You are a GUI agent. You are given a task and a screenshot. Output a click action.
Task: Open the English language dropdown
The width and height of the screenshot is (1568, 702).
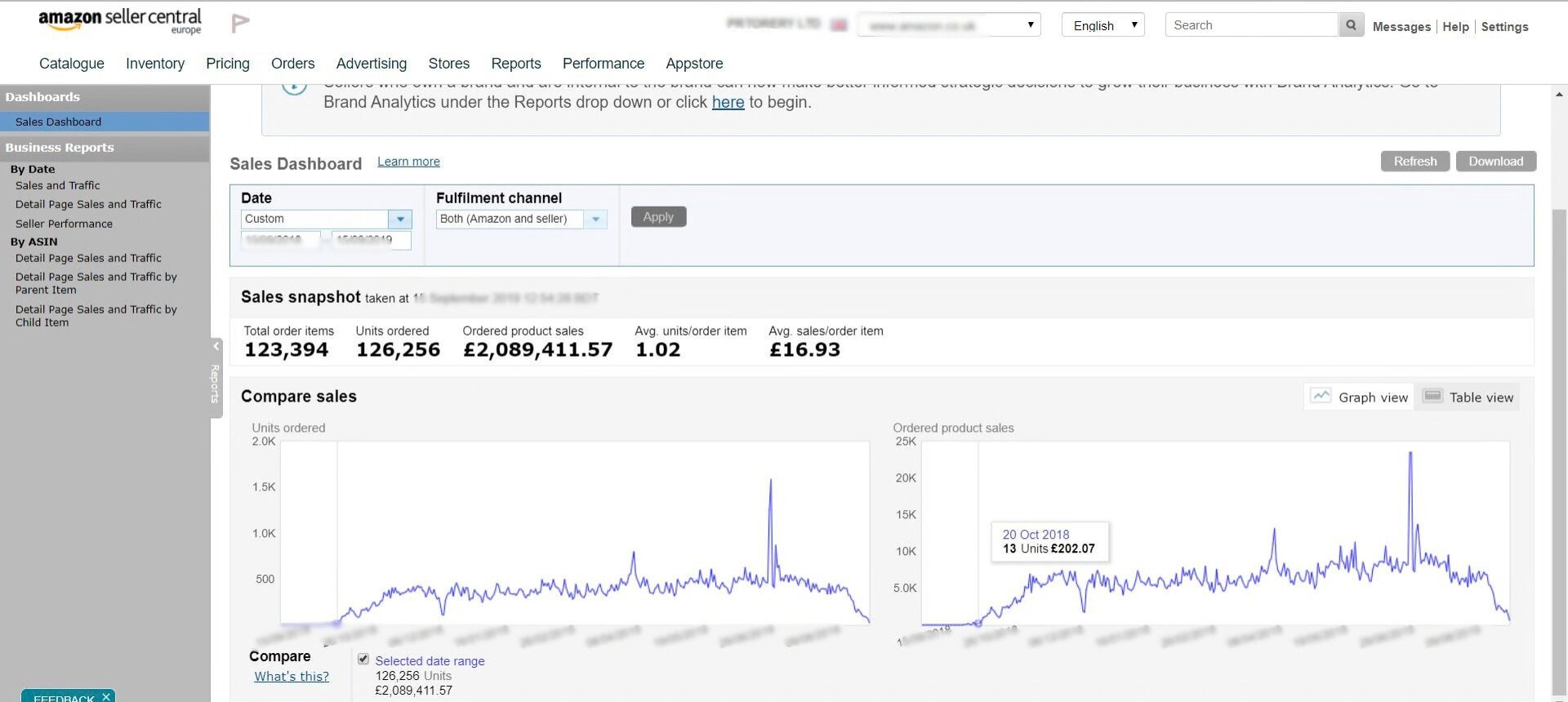[x=1102, y=24]
